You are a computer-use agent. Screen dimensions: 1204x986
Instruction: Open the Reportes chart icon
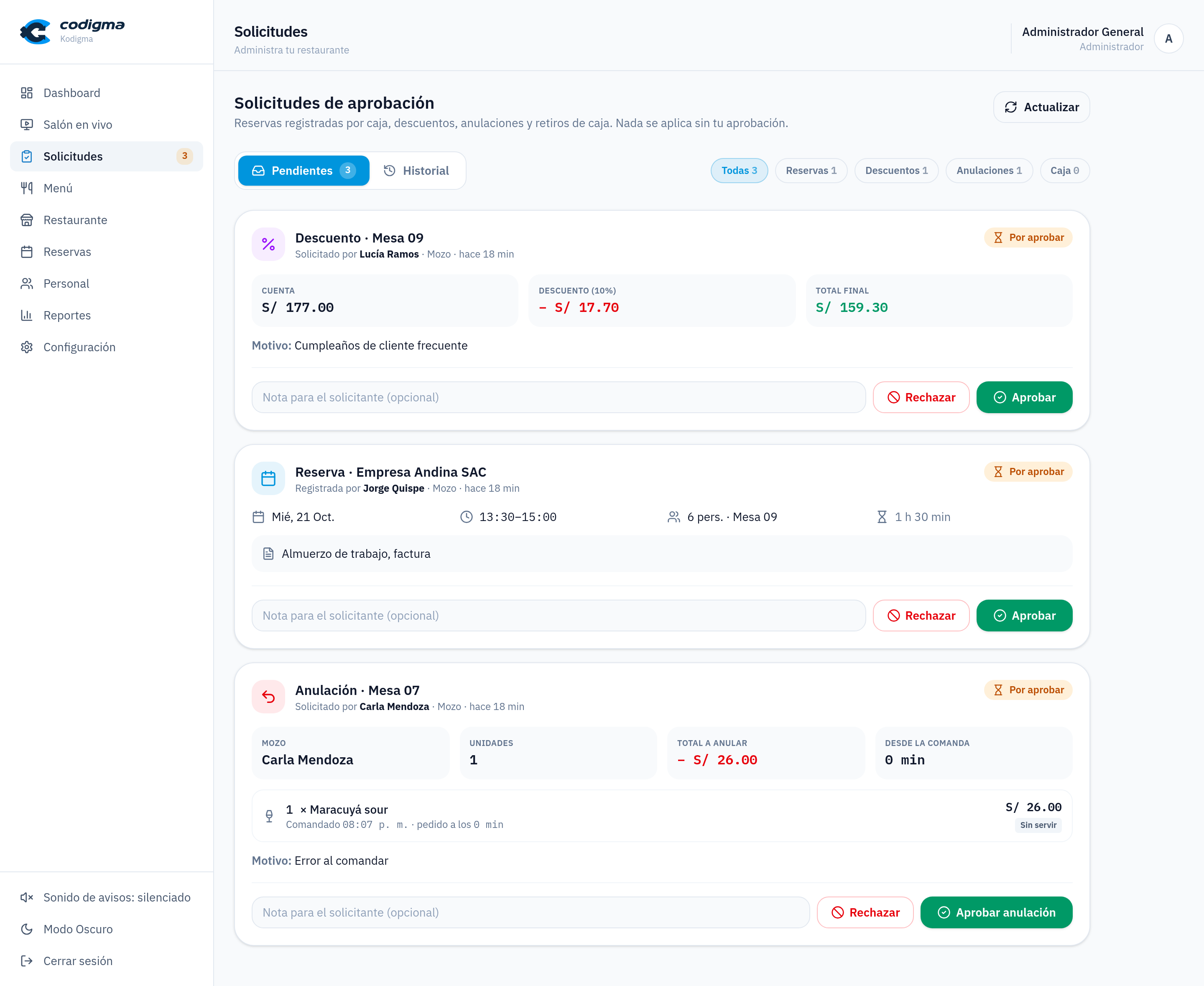27,315
